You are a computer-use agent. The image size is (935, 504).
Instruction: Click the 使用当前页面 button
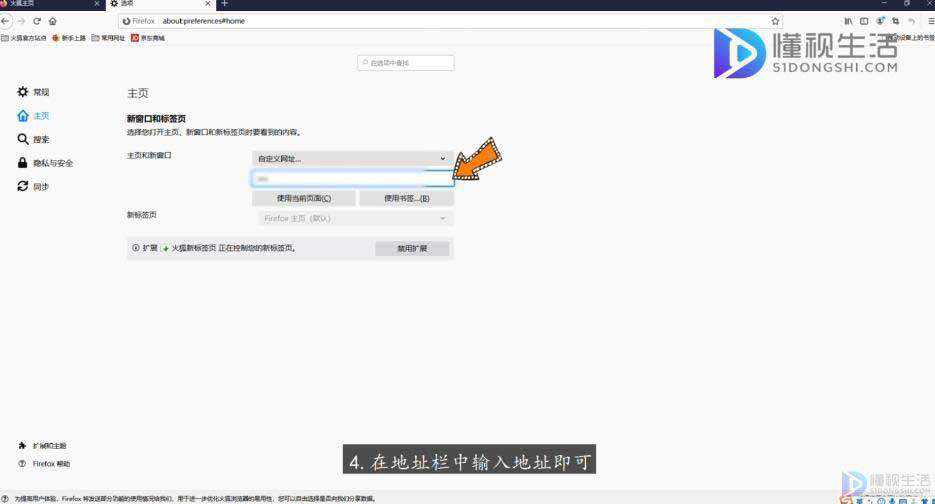[x=304, y=198]
